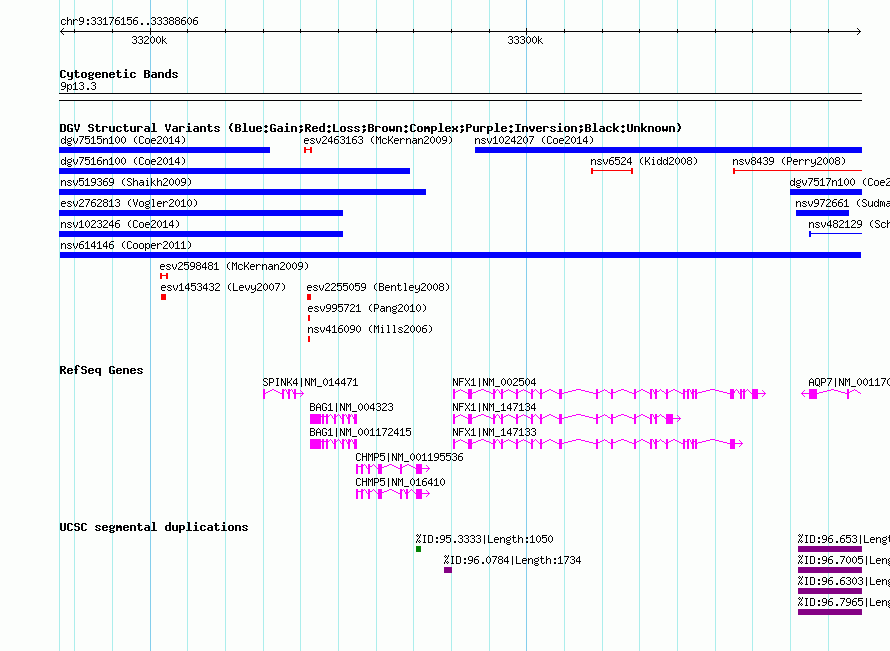The height and width of the screenshot is (651, 890).
Task: Click the SPINK4 NM_014471 gene glyph
Action: coord(283,394)
